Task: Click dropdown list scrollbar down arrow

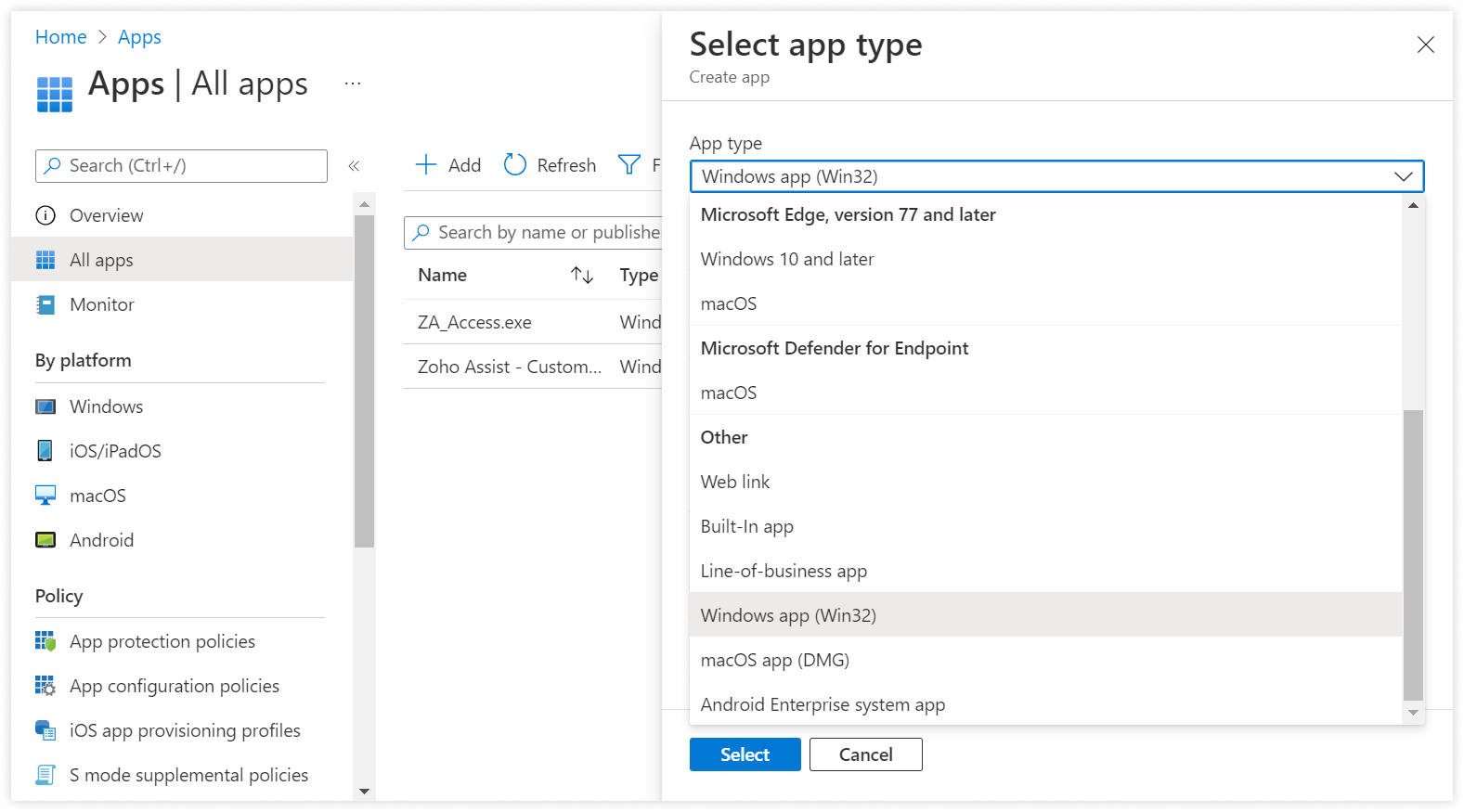Action: tap(1413, 713)
